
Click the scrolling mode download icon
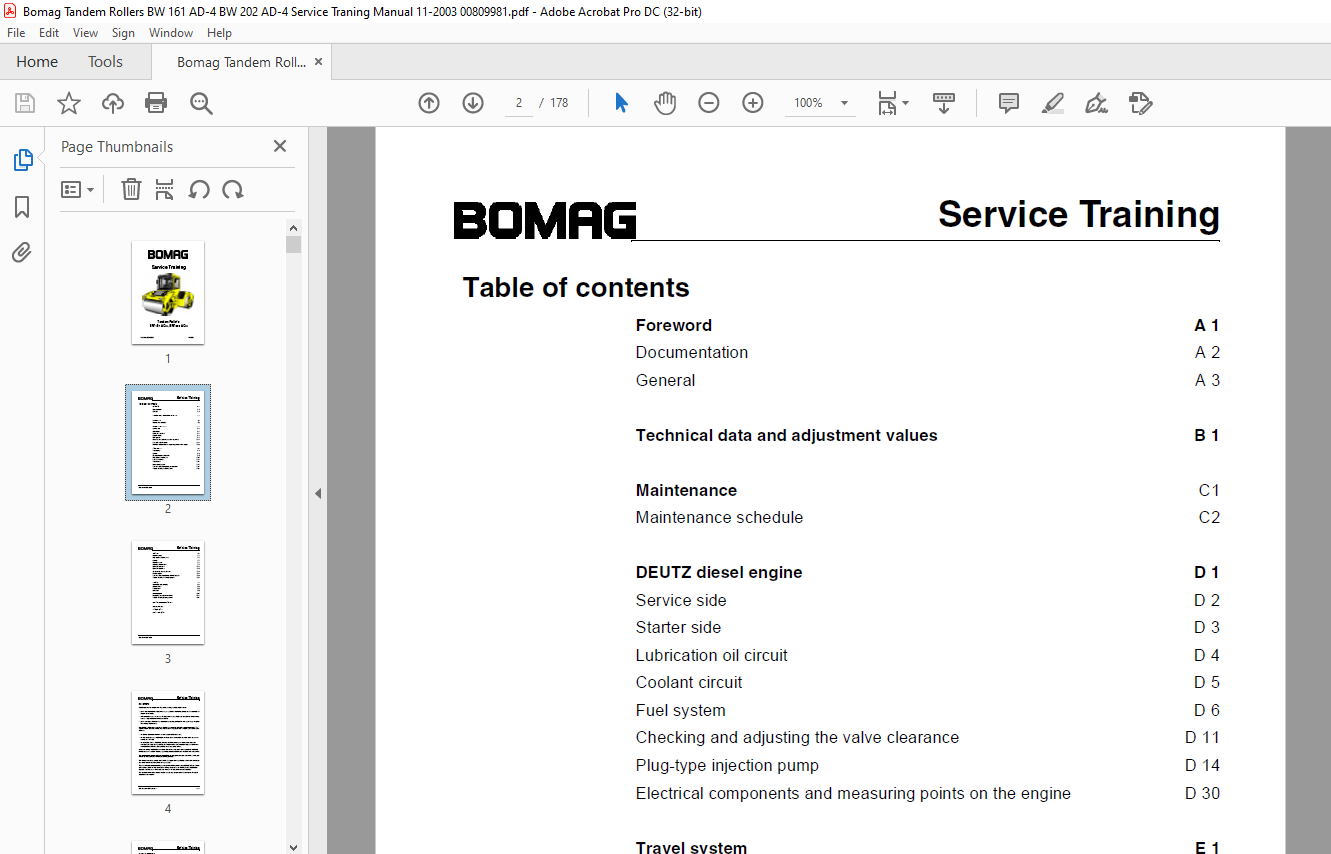pos(944,103)
